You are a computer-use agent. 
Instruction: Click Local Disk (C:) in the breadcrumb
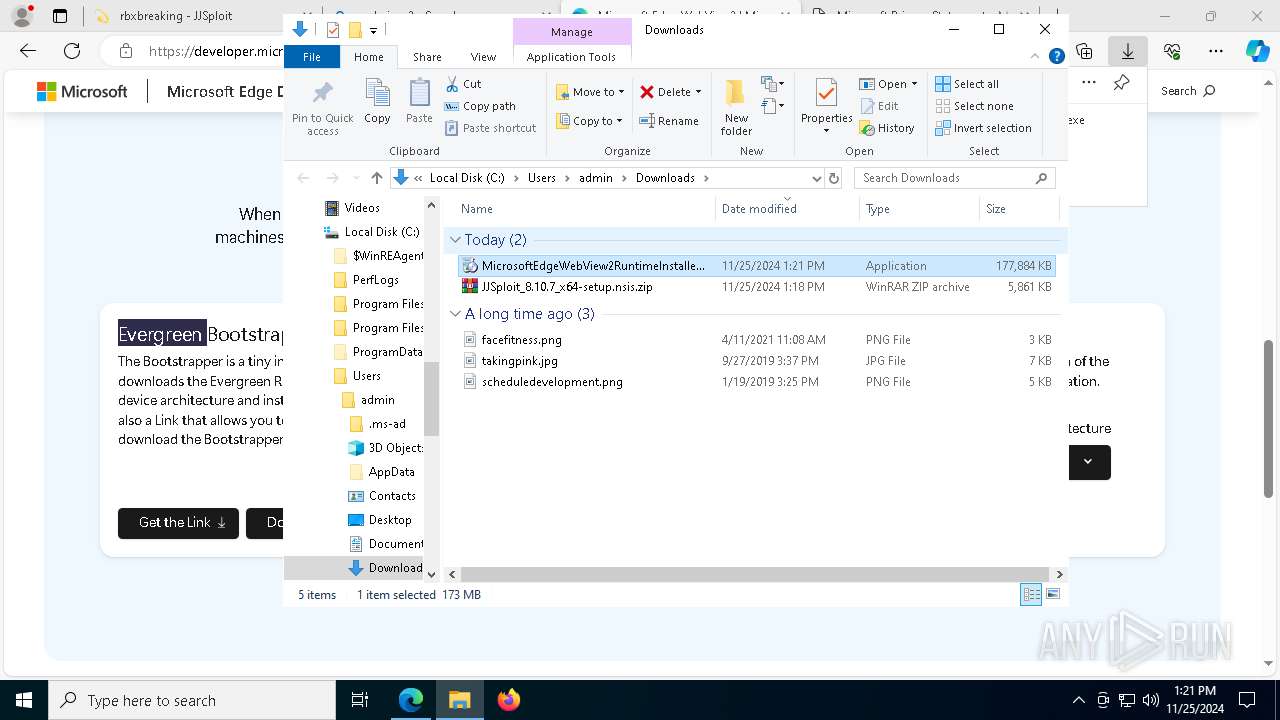(467, 178)
